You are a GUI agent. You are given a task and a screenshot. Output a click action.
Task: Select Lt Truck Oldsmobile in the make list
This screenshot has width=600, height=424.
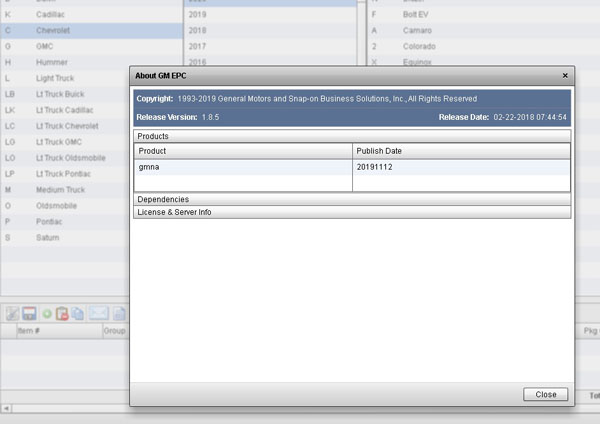click(x=65, y=158)
